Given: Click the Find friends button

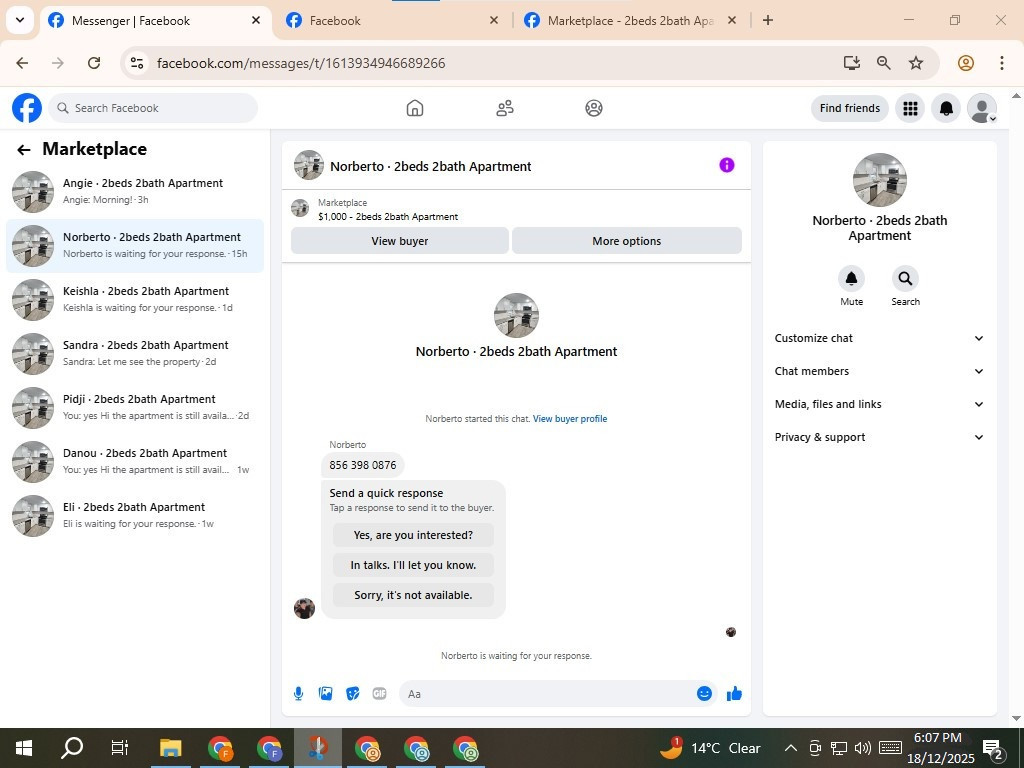Looking at the screenshot, I should point(850,108).
